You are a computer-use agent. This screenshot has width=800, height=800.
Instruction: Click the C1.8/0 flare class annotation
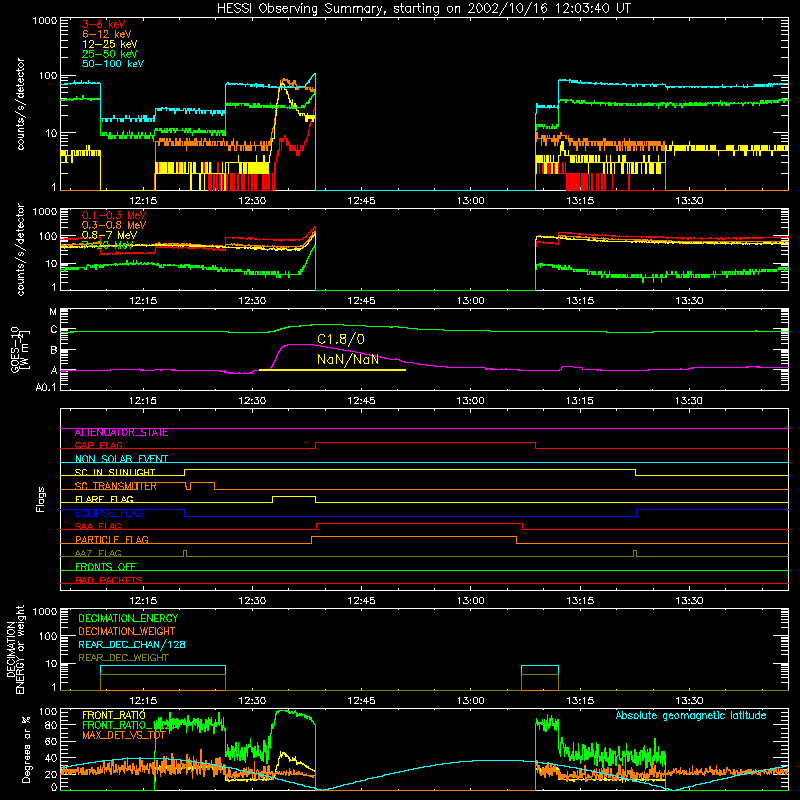[341, 339]
